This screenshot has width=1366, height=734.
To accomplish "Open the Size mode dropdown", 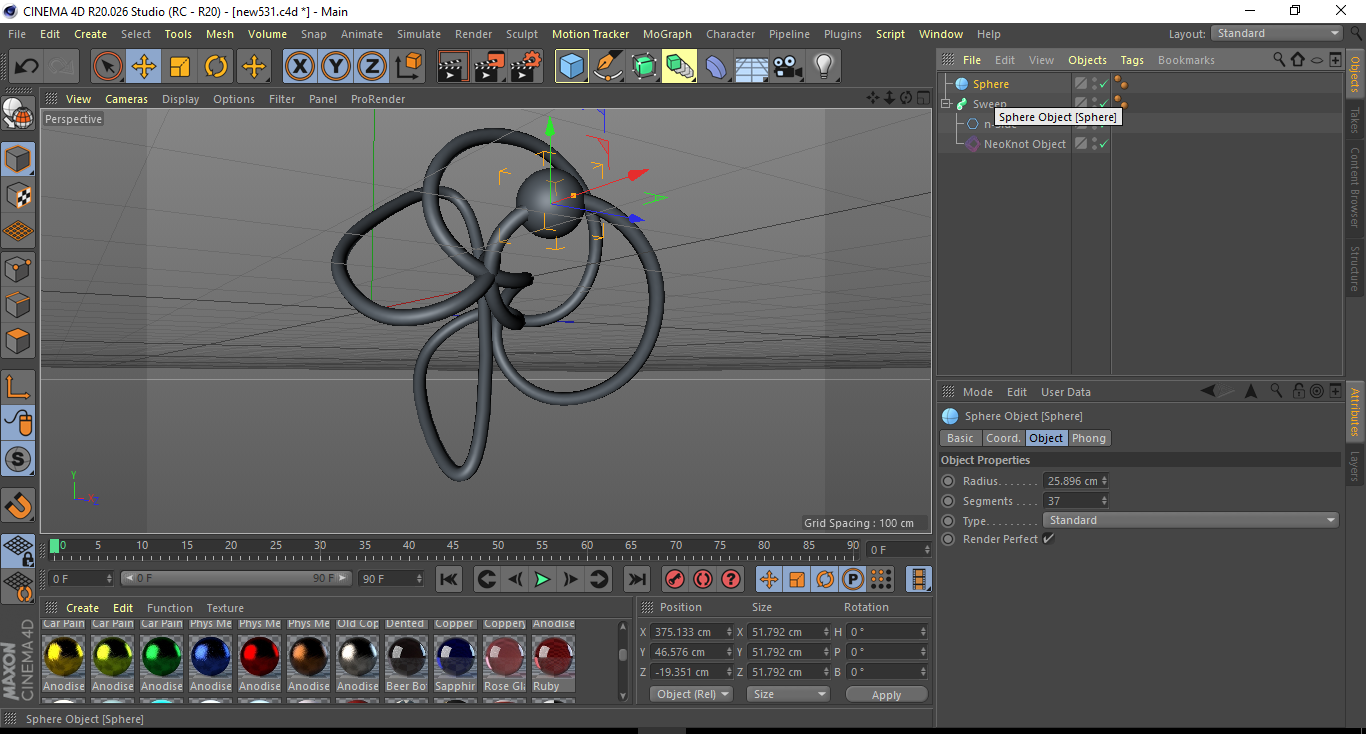I will tap(788, 694).
